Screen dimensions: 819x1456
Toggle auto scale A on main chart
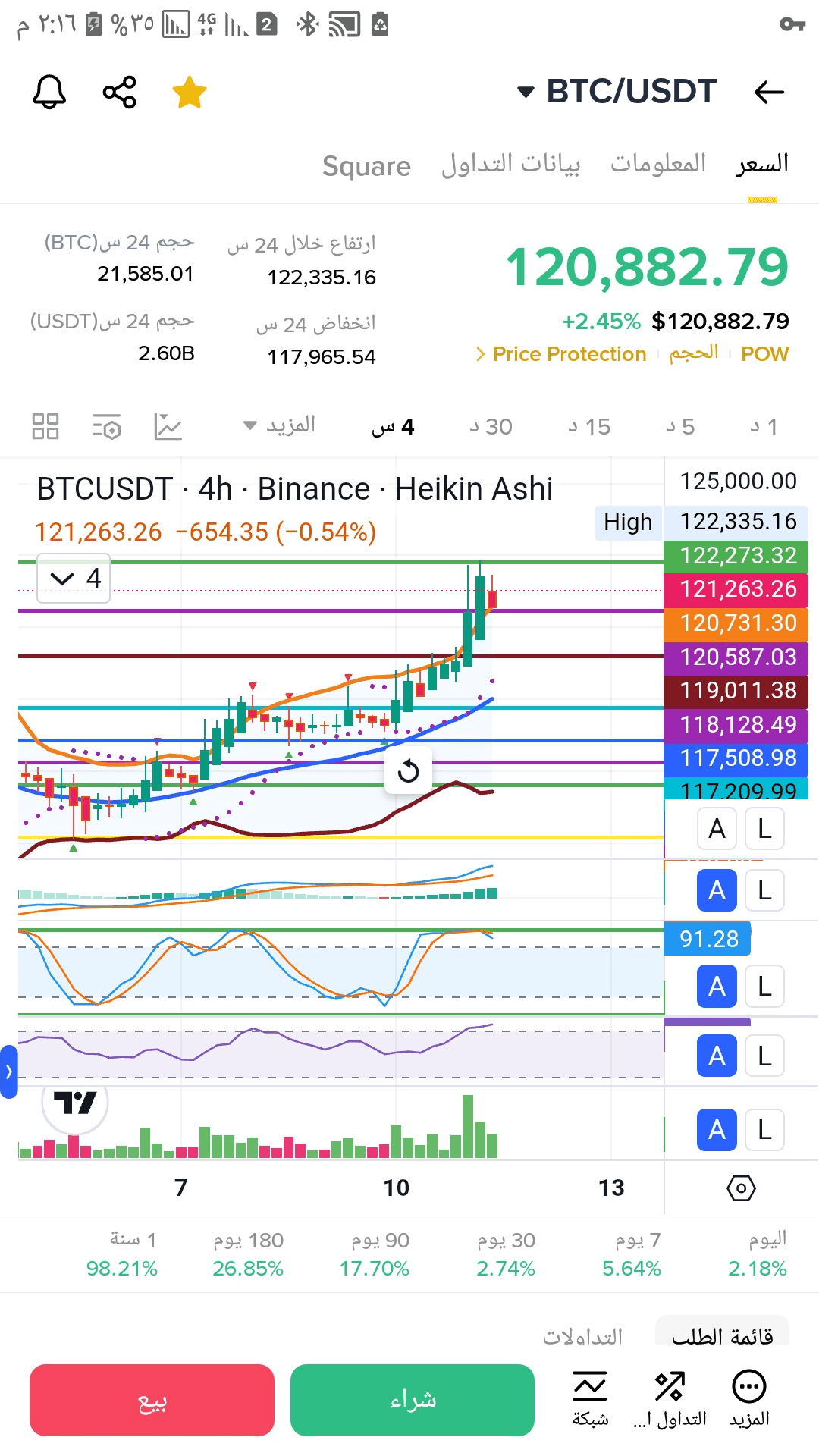point(717,829)
